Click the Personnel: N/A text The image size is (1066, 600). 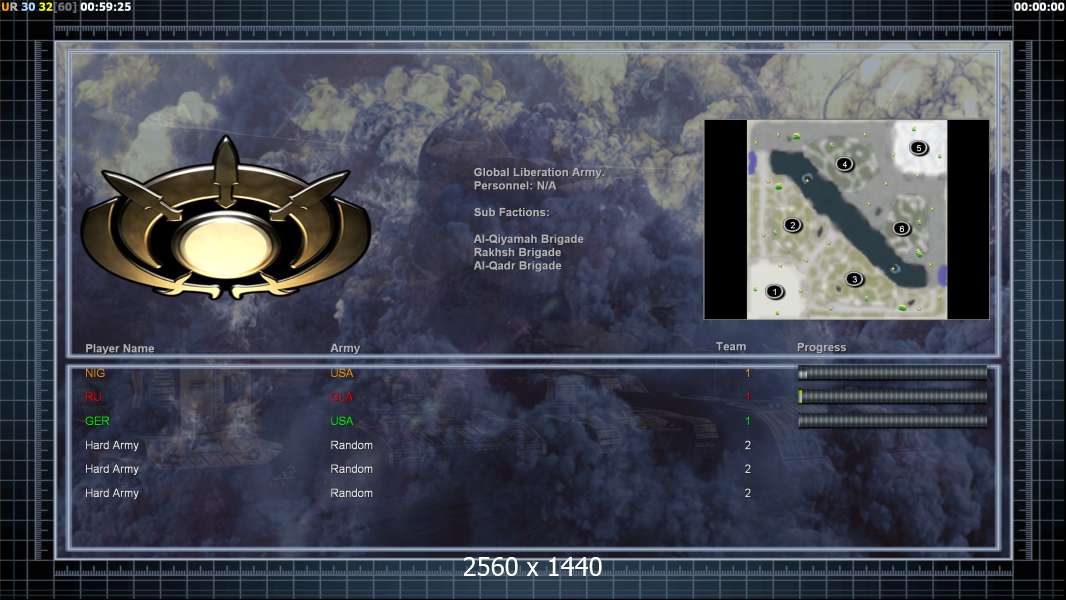[515, 186]
